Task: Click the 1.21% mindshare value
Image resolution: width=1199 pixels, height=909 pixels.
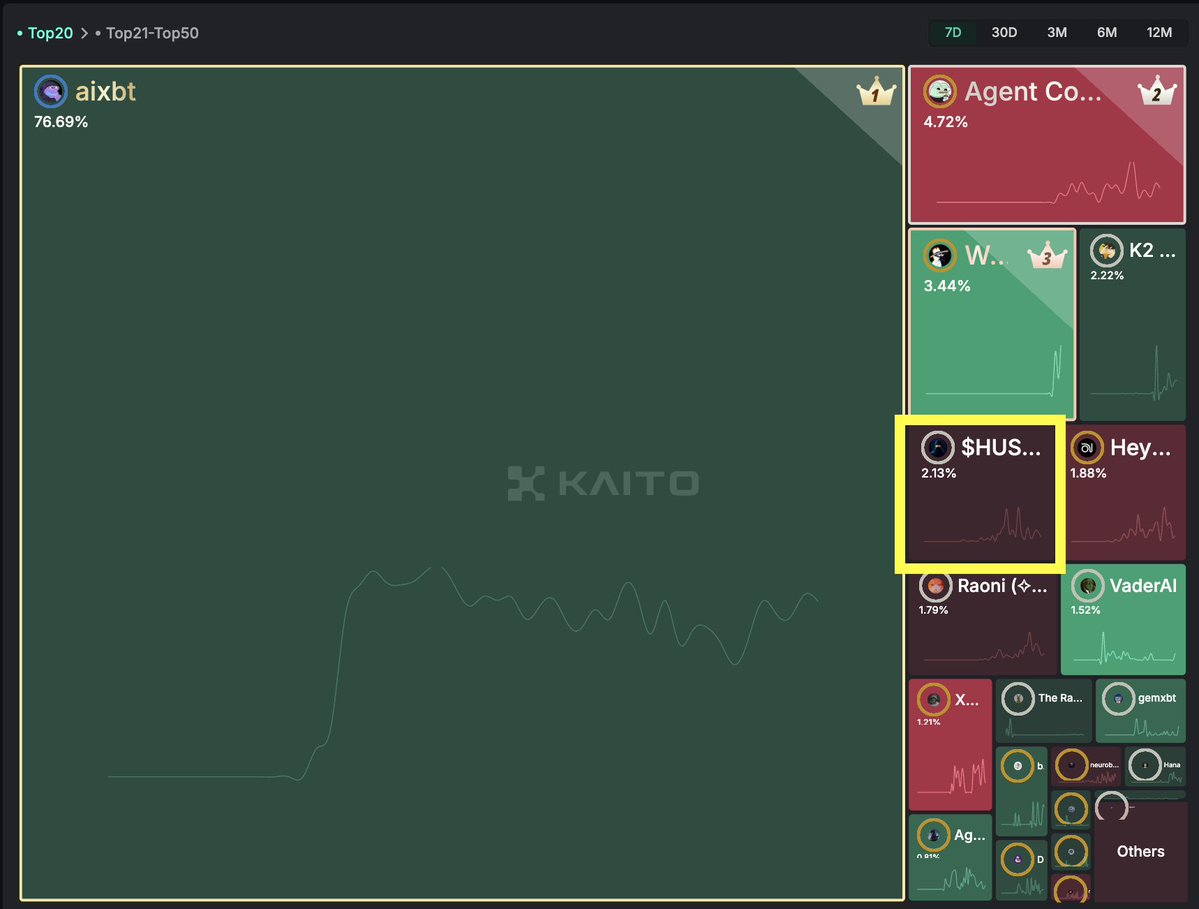Action: coord(928,722)
